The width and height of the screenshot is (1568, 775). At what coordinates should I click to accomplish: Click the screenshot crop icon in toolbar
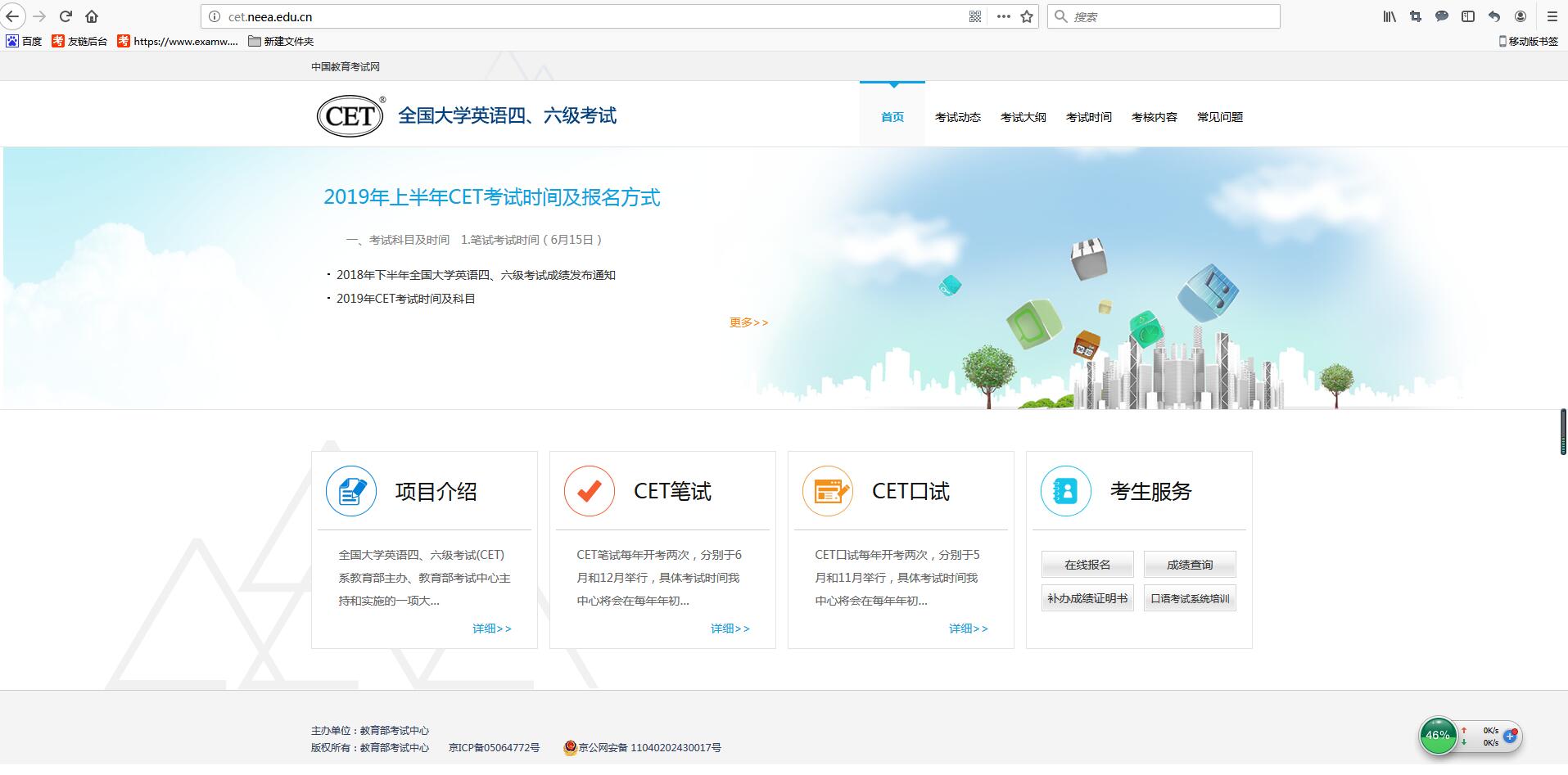[1416, 16]
